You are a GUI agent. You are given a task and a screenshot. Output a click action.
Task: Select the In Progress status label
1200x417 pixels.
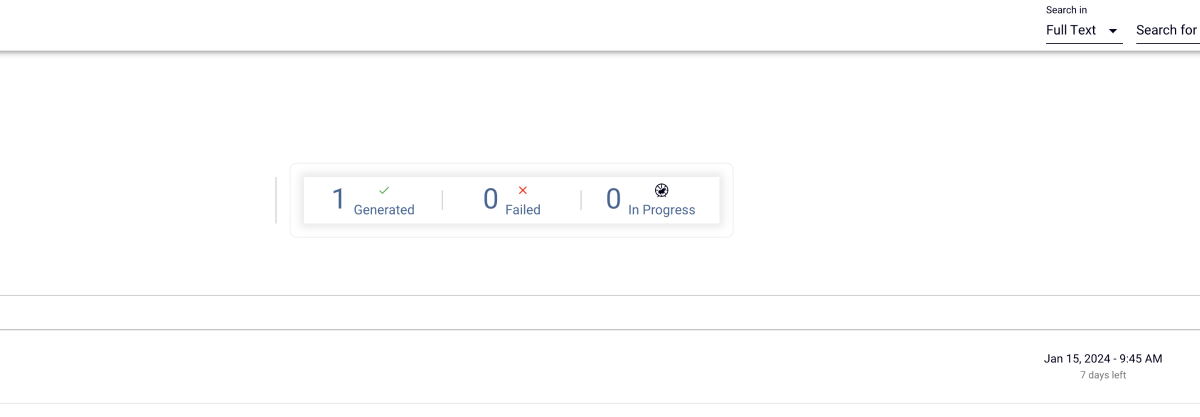tap(661, 210)
